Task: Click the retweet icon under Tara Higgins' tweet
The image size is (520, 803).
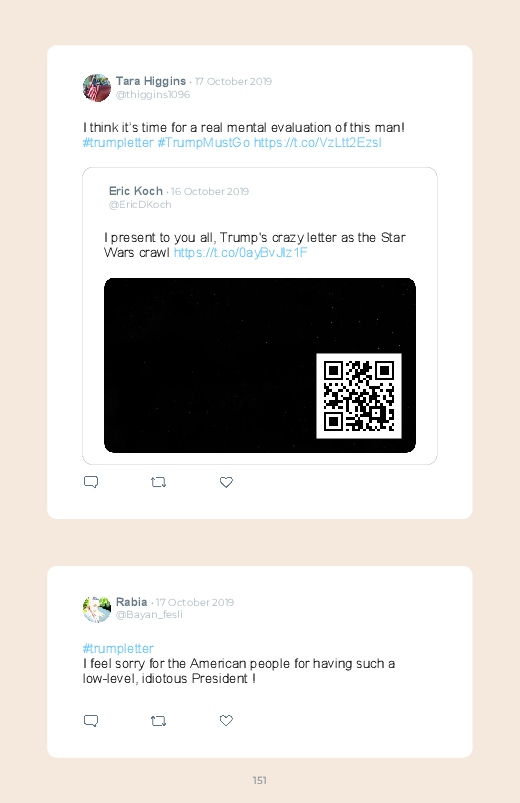Action: pos(158,482)
